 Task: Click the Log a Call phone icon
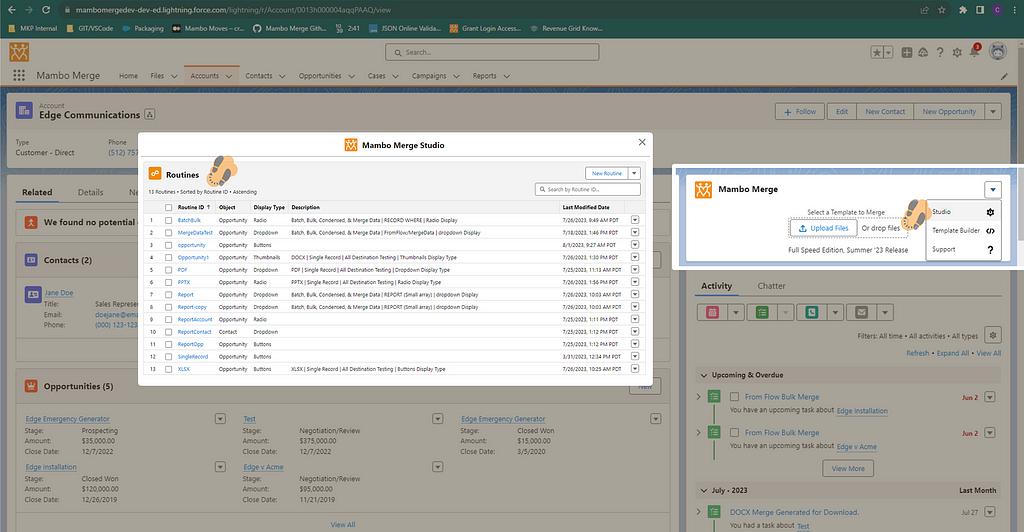click(x=812, y=312)
